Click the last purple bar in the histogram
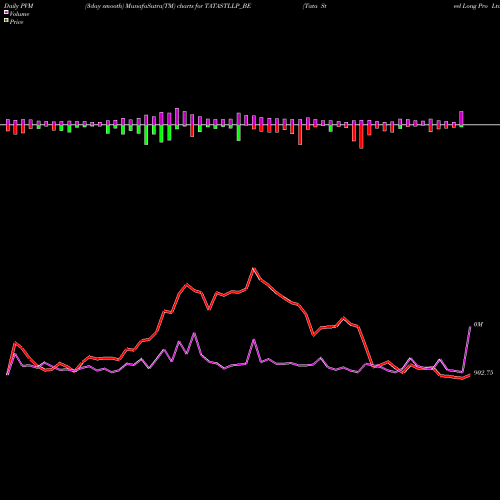 click(x=461, y=118)
